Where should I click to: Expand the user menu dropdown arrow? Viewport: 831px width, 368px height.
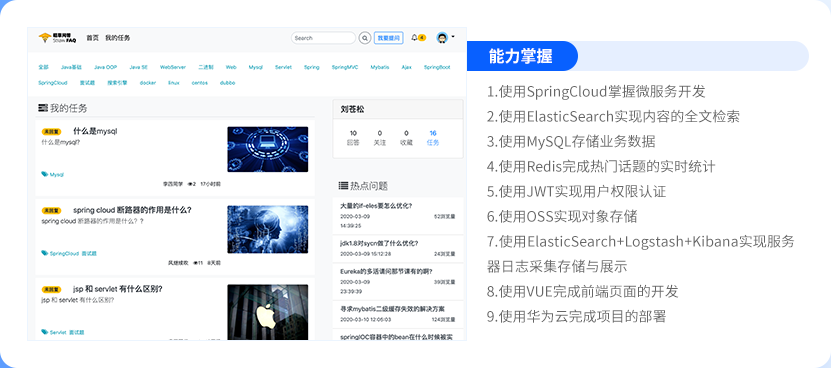click(453, 37)
